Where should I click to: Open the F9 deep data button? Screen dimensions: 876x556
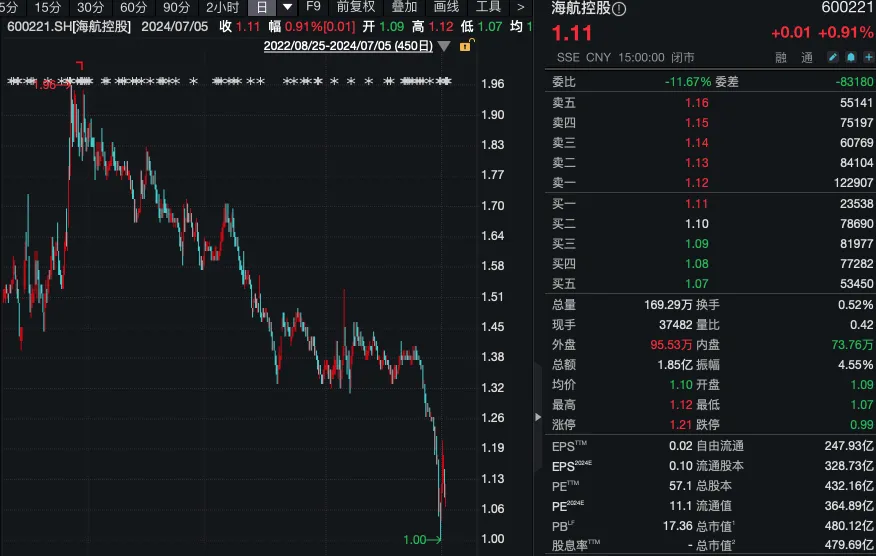coord(313,7)
